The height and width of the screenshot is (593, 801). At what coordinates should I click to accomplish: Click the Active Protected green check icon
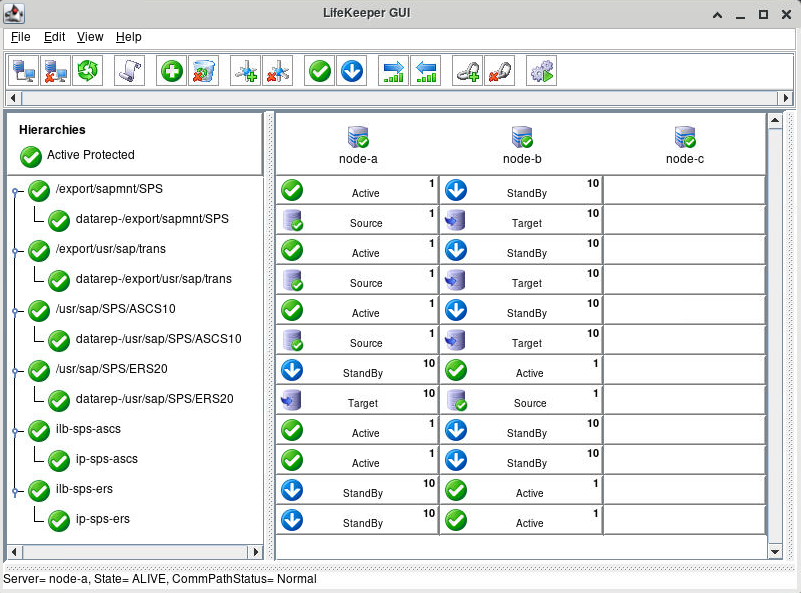(x=31, y=157)
